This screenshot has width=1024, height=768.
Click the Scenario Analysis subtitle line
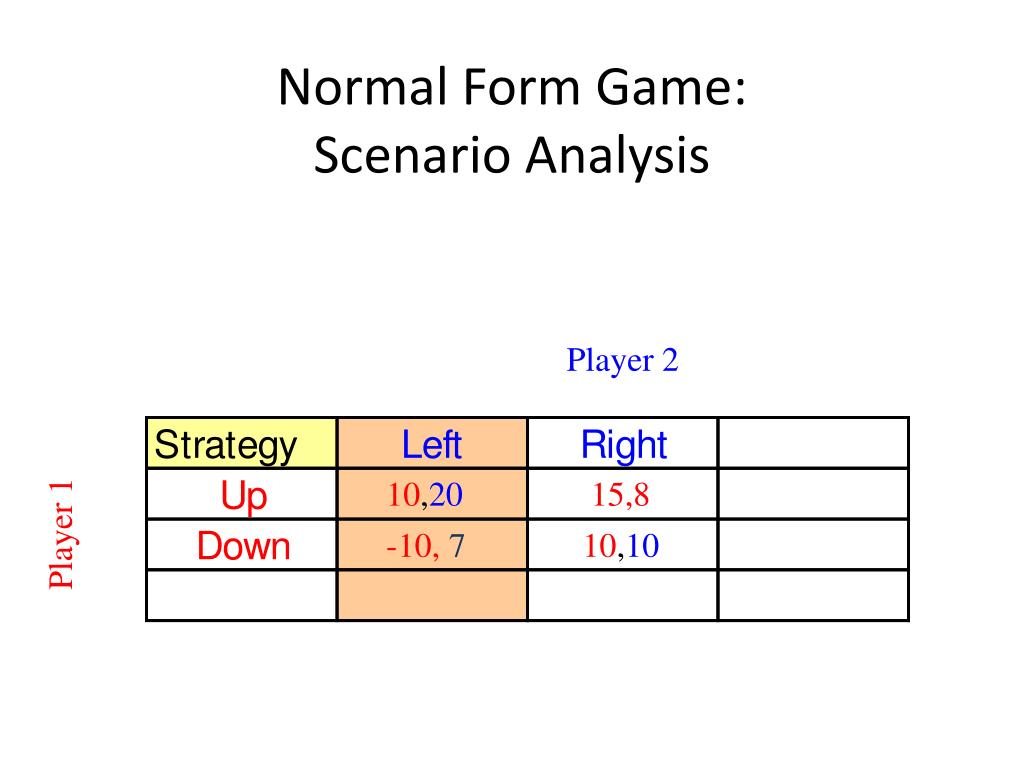[511, 155]
